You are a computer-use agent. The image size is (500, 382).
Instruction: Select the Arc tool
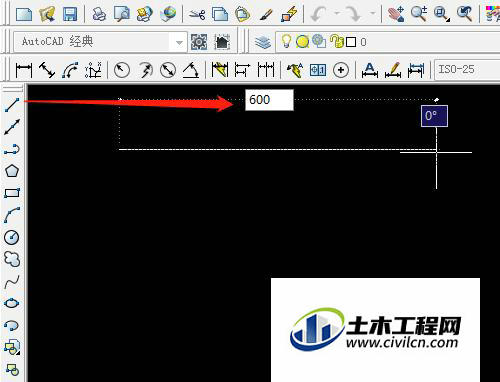point(12,215)
